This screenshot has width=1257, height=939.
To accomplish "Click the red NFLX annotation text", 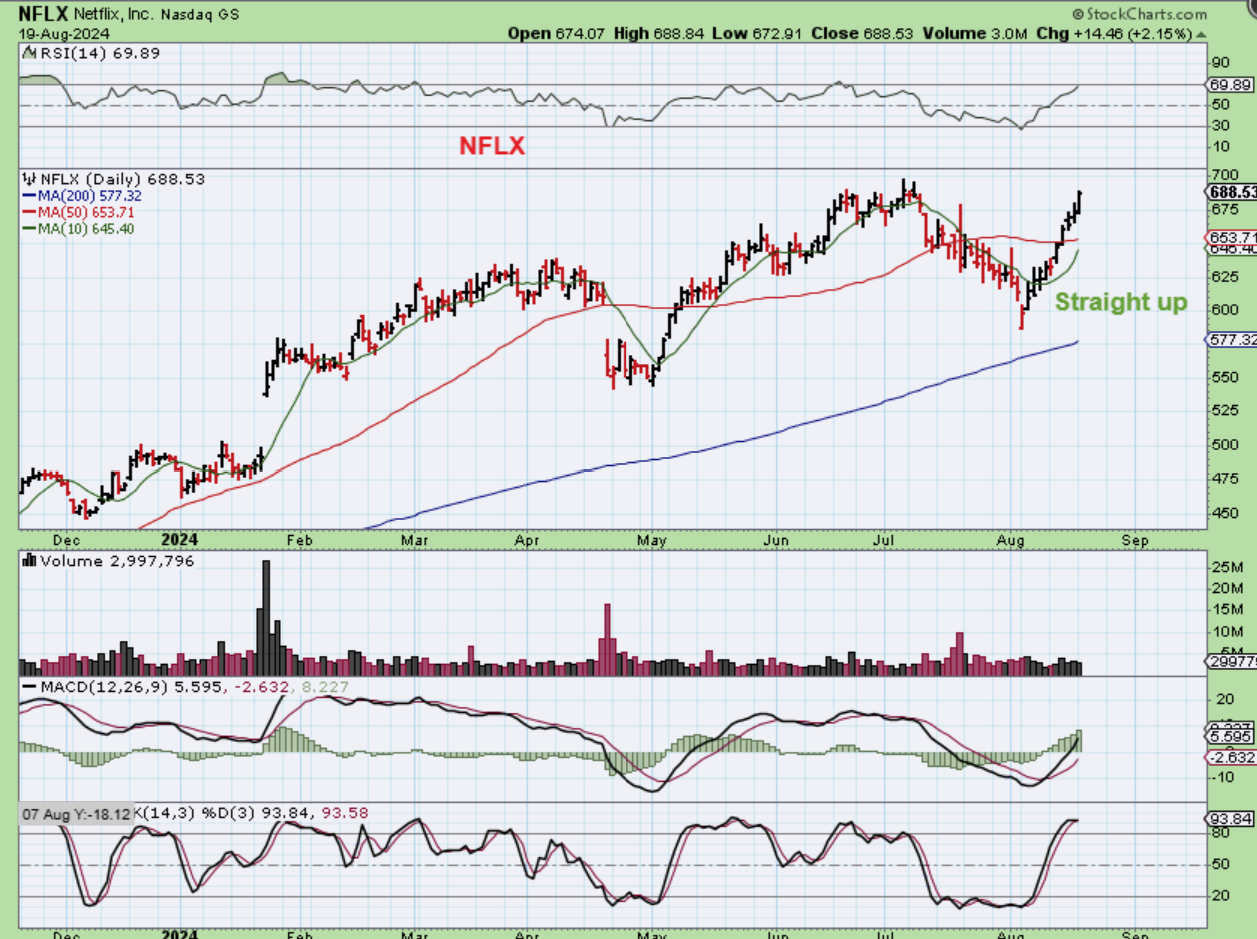I will click(x=492, y=146).
